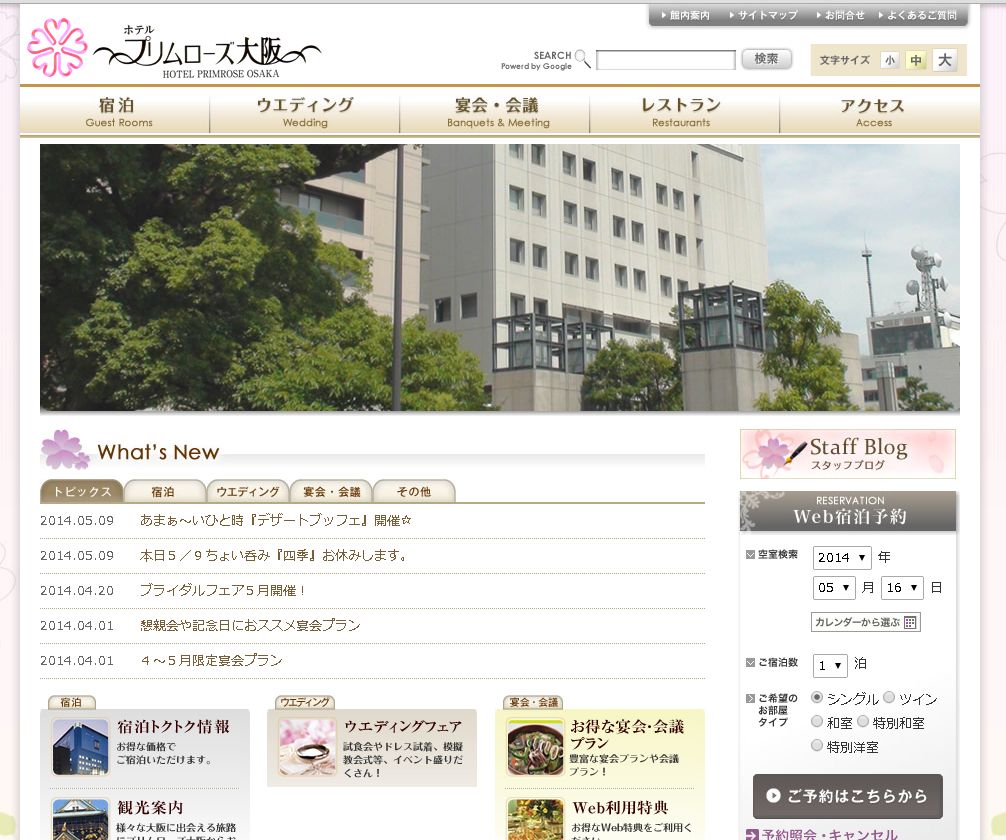Click into the Google search text field
1006x840 pixels.
pyautogui.click(x=665, y=60)
